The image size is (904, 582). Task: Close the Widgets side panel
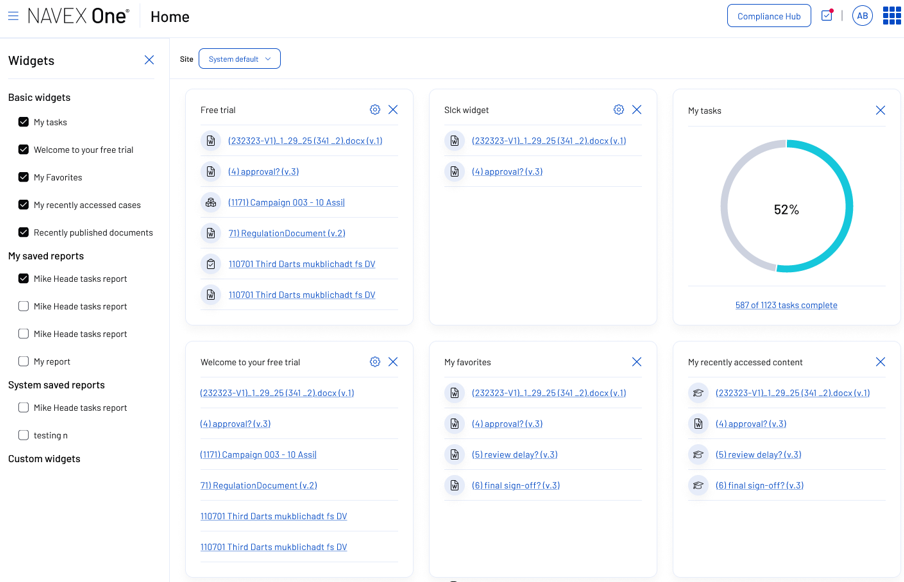(x=149, y=60)
